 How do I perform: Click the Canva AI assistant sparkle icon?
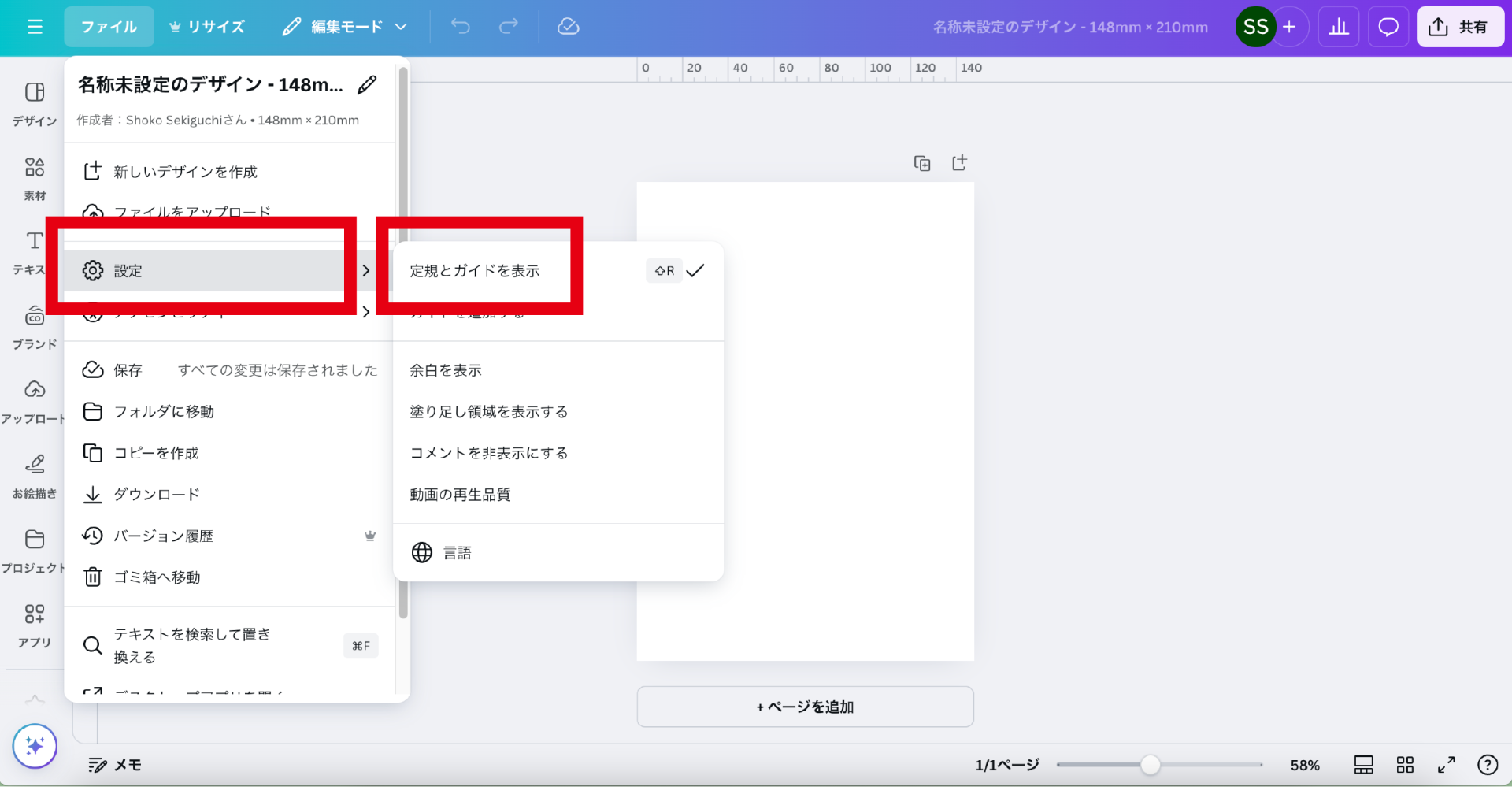click(35, 745)
